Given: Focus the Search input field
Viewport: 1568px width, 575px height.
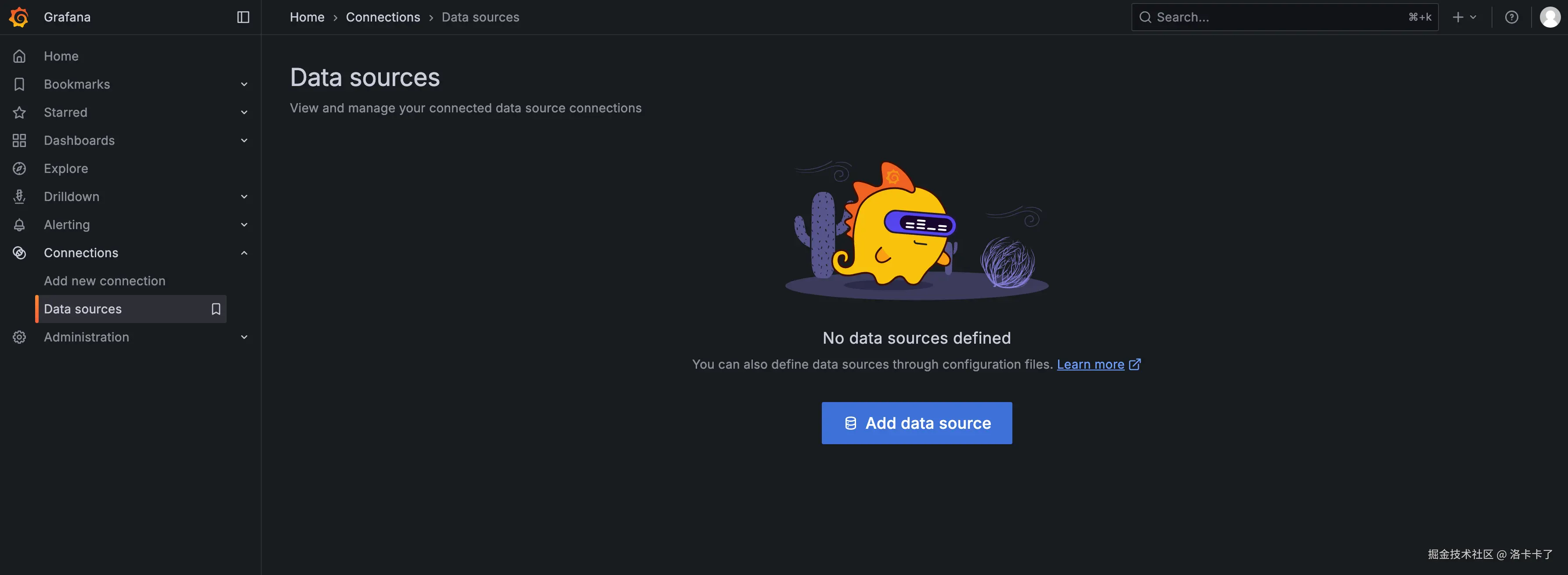Looking at the screenshot, I should click(1278, 17).
